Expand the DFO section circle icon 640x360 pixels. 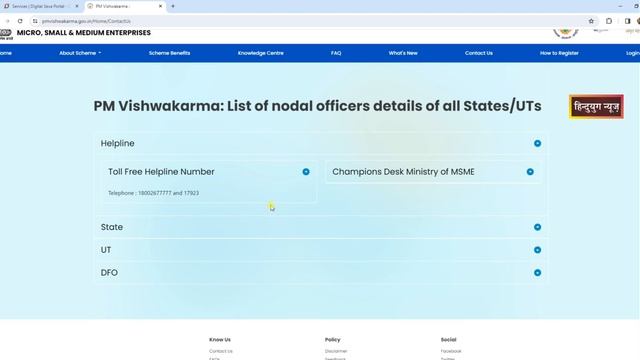537,273
